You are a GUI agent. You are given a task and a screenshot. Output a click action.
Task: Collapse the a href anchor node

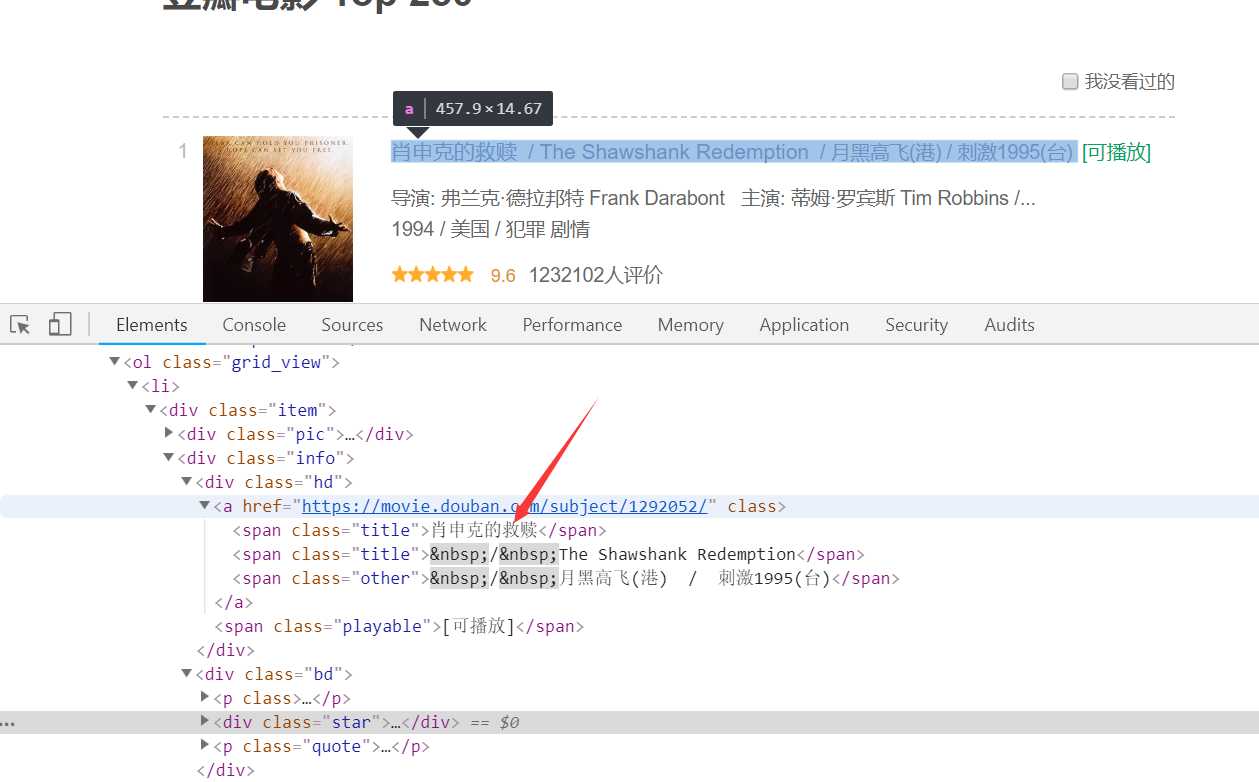(x=204, y=506)
